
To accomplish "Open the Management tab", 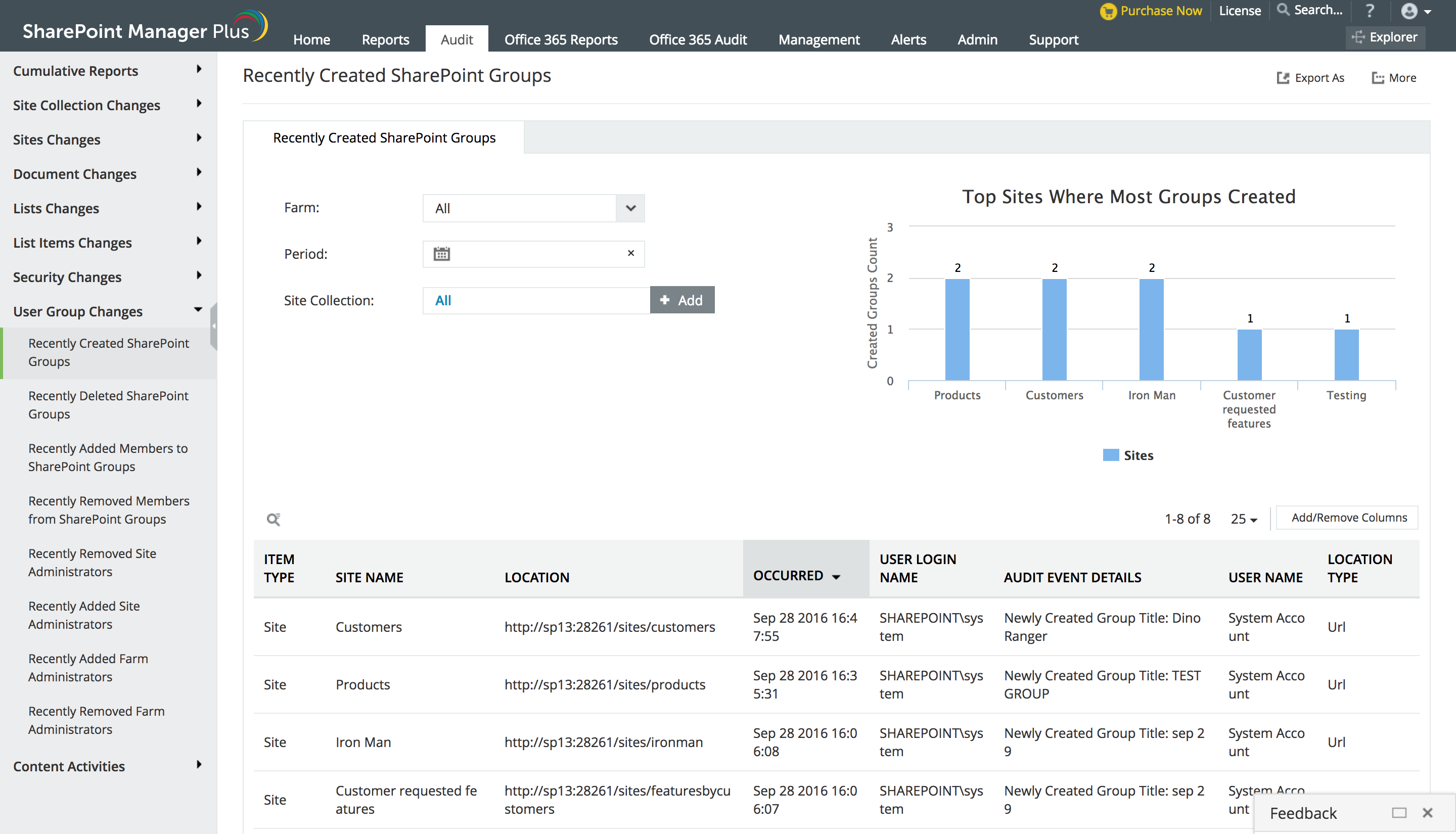I will click(x=818, y=39).
